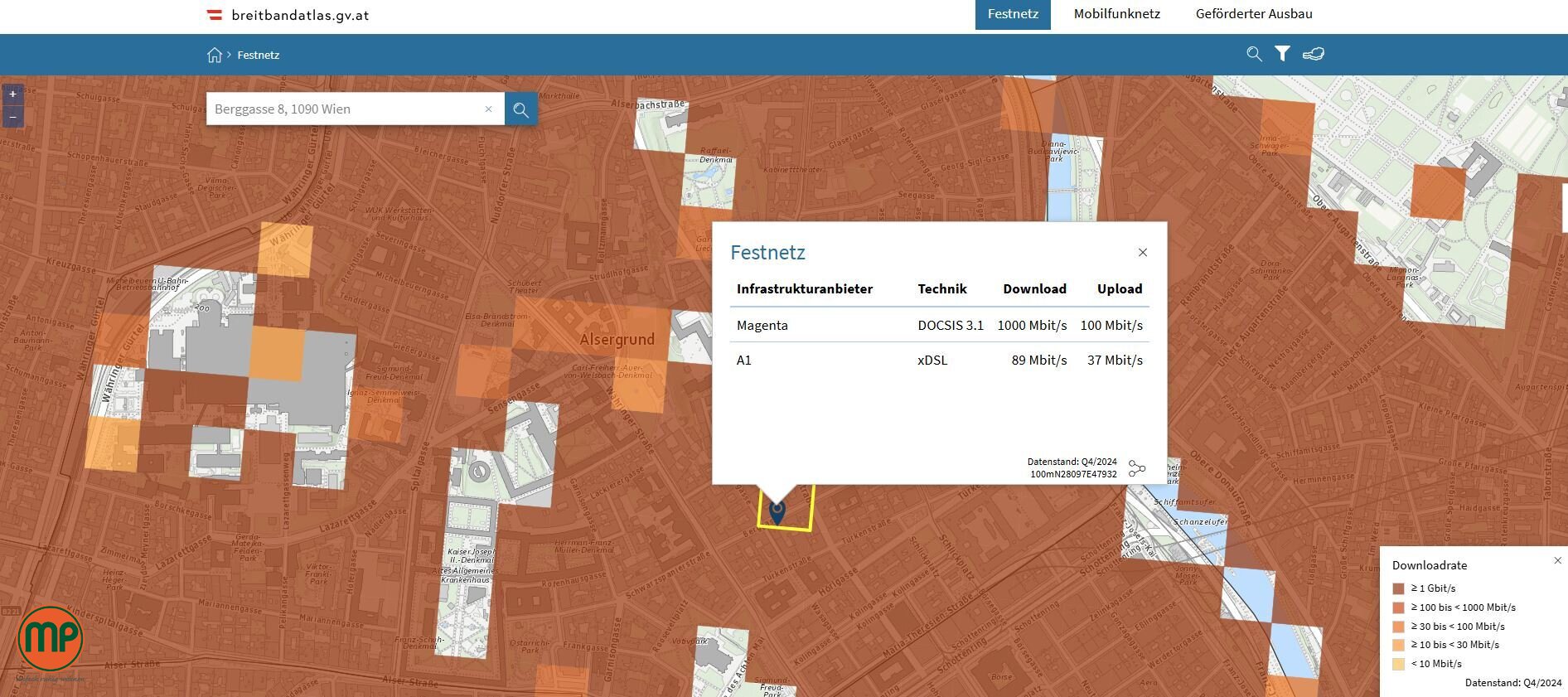The image size is (1568, 697).
Task: Open Geförderter Ausbau tab
Action: [x=1254, y=14]
